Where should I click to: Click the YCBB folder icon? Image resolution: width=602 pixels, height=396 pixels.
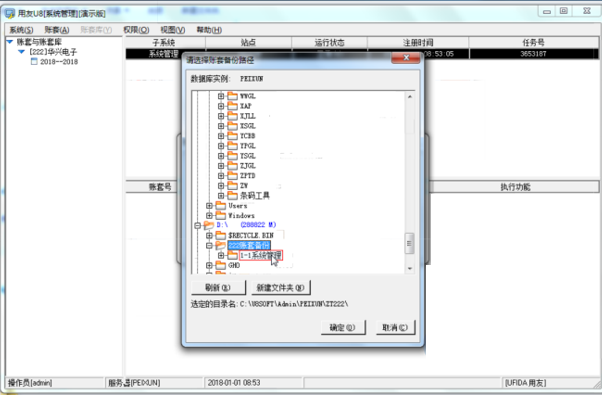tap(232, 136)
